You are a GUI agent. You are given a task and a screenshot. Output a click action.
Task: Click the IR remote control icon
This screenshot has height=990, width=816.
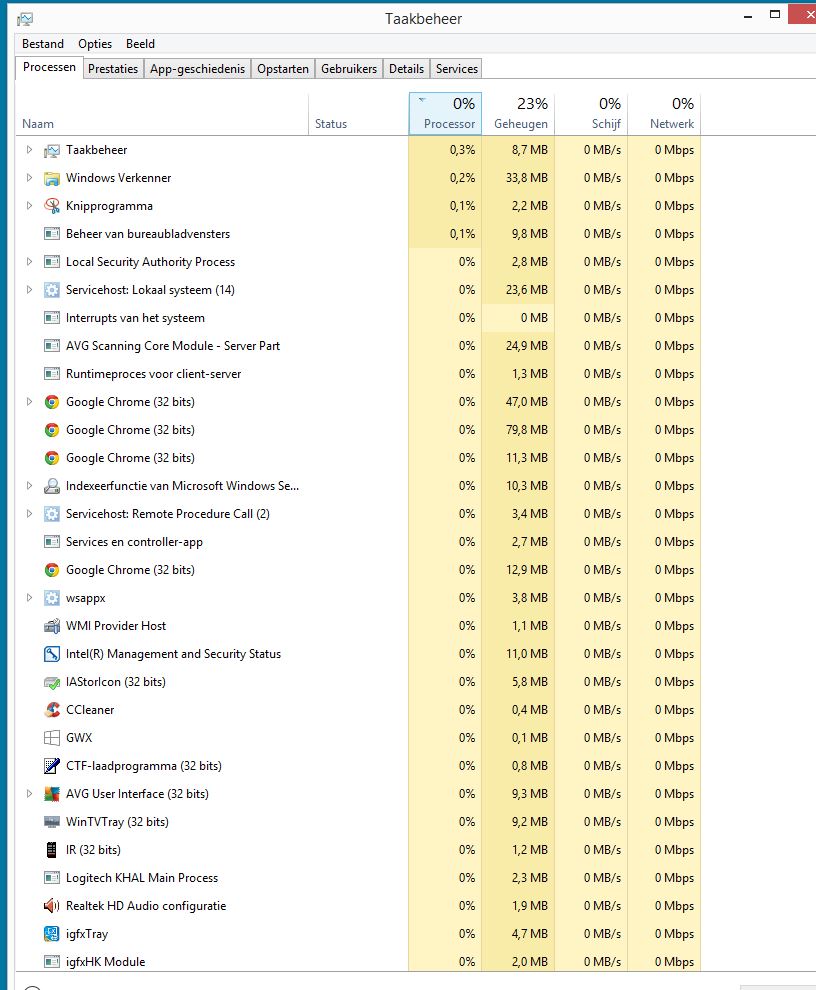[52, 850]
